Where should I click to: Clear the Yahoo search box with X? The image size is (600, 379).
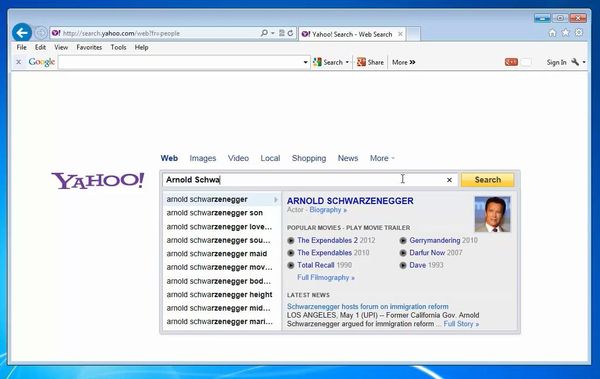coord(449,180)
